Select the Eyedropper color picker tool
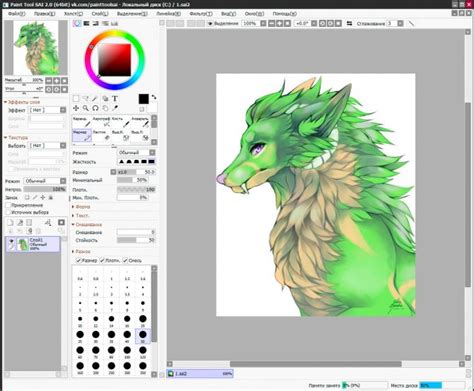 pyautogui.click(x=115, y=108)
